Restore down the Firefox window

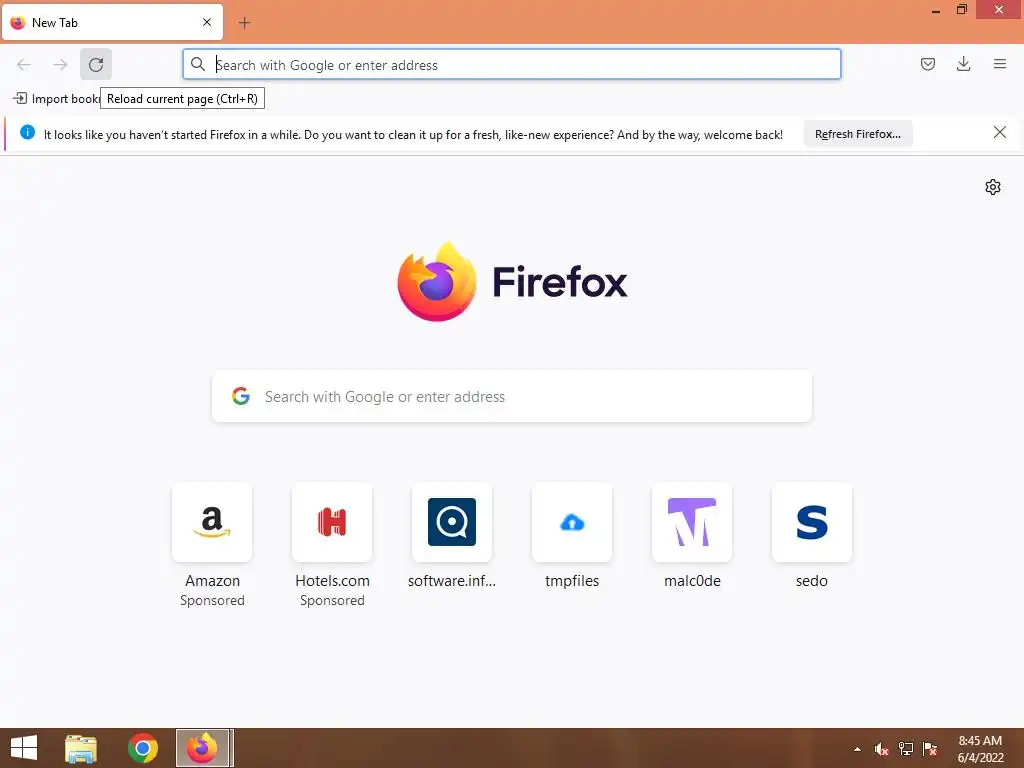[962, 10]
